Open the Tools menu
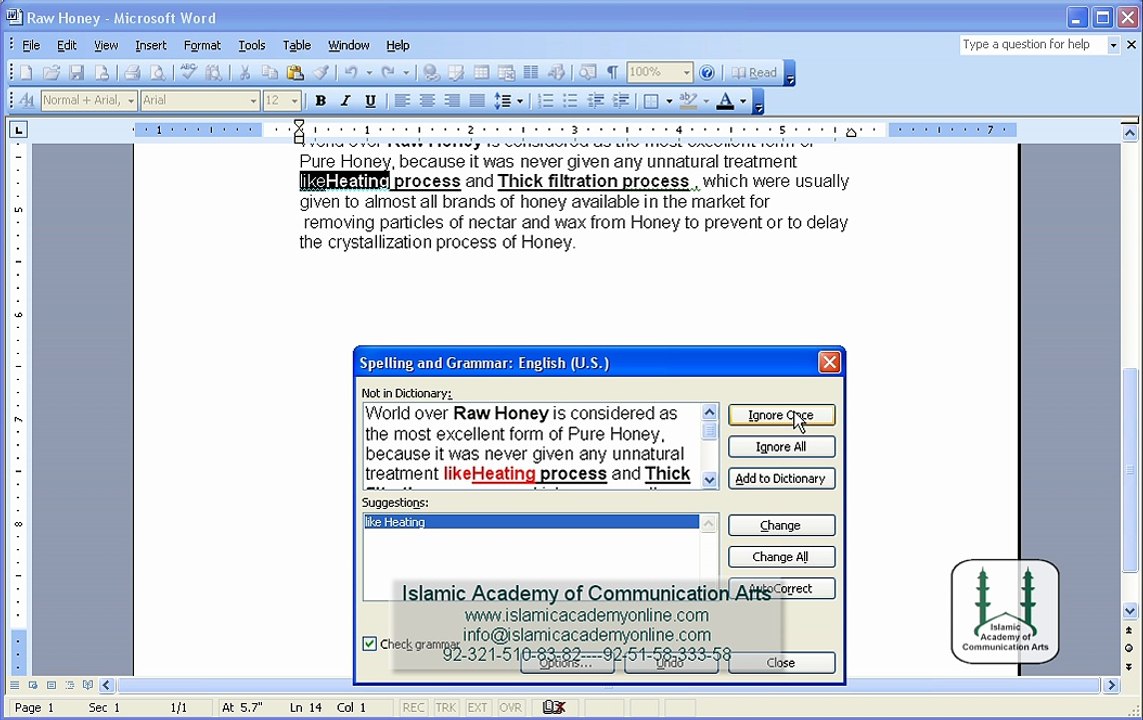The width and height of the screenshot is (1143, 720). 251,45
